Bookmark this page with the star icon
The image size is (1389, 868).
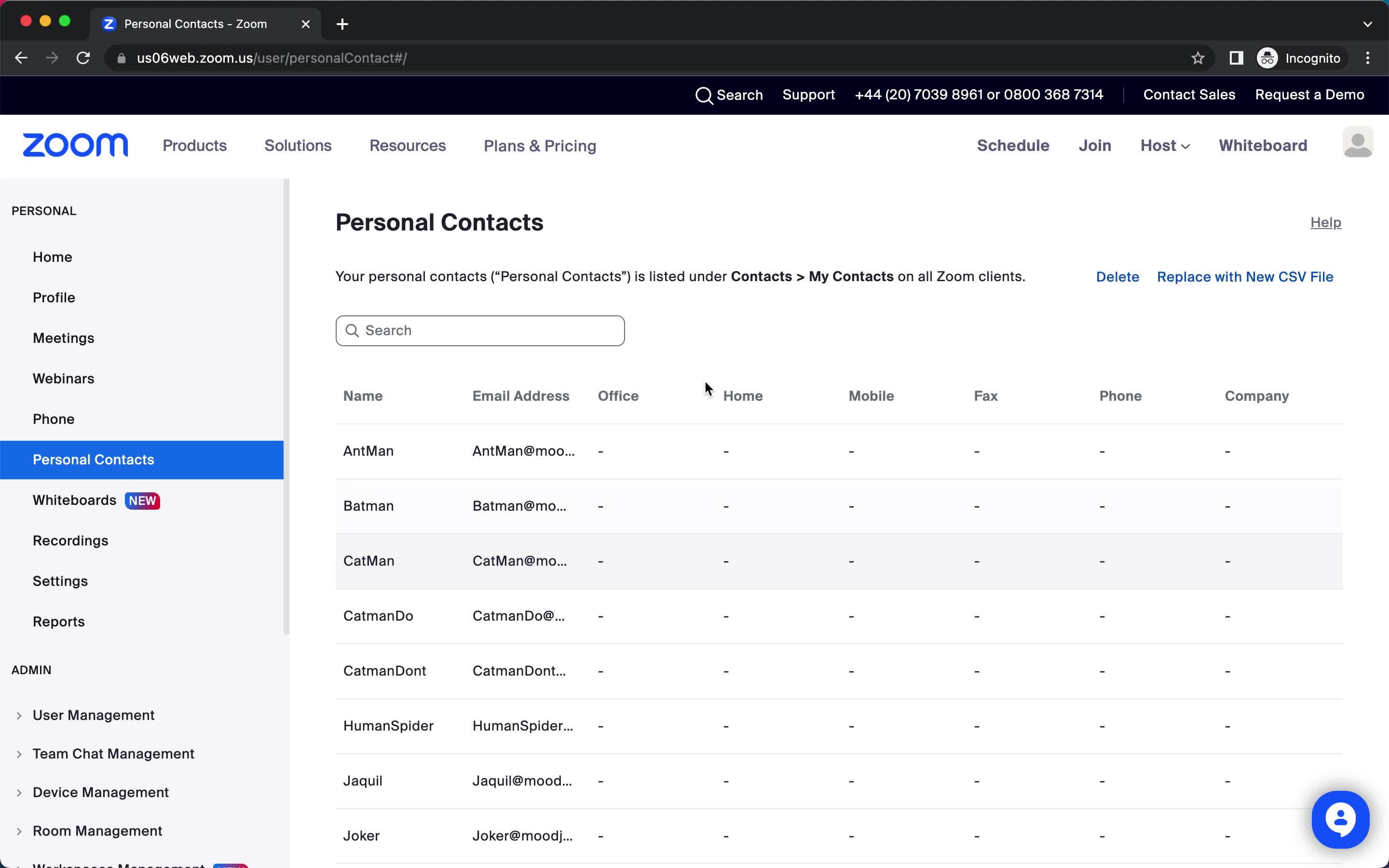tap(1198, 58)
